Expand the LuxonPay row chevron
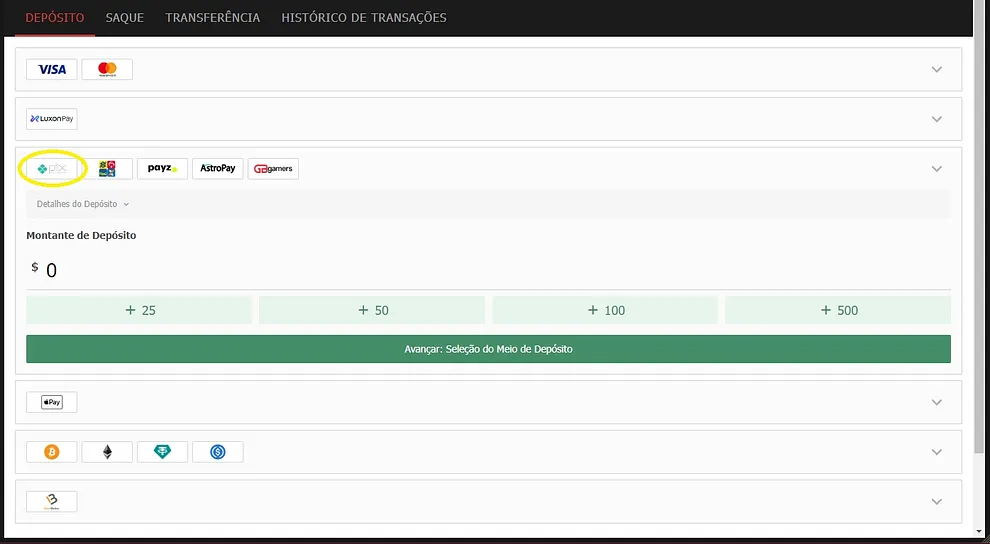This screenshot has height=544, width=990. 937,119
